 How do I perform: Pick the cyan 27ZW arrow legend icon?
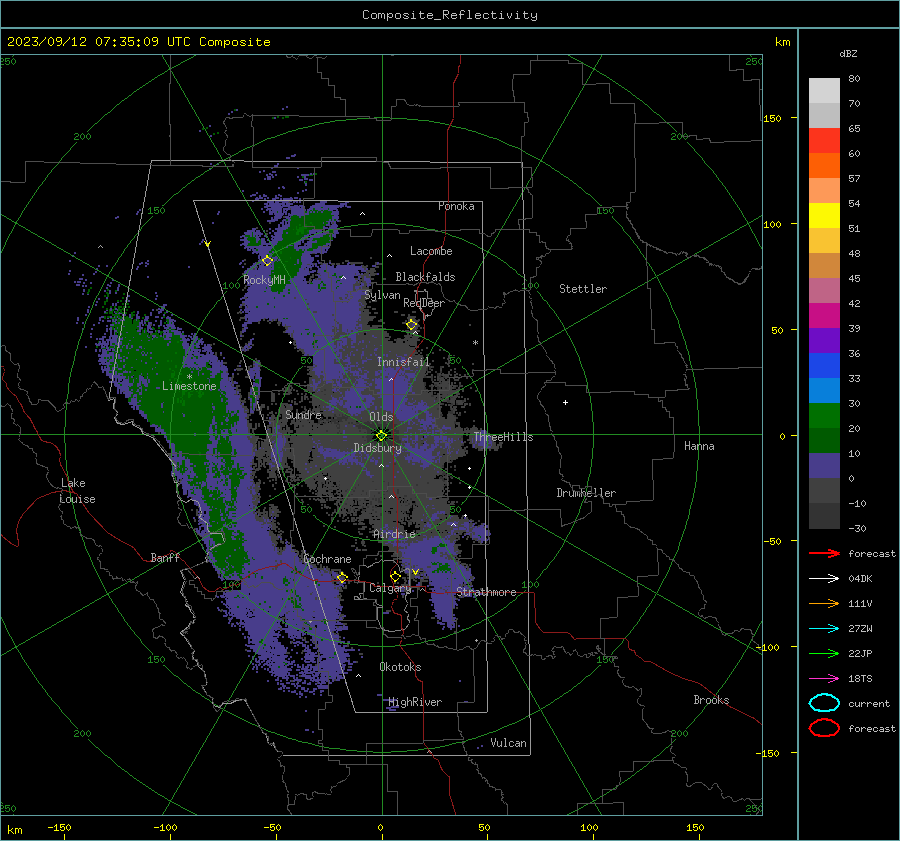click(824, 629)
